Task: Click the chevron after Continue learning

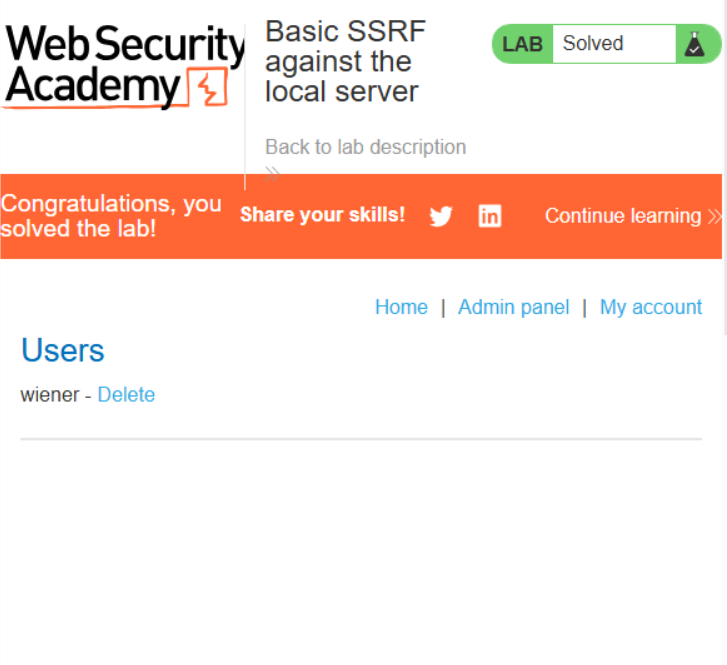Action: point(714,216)
